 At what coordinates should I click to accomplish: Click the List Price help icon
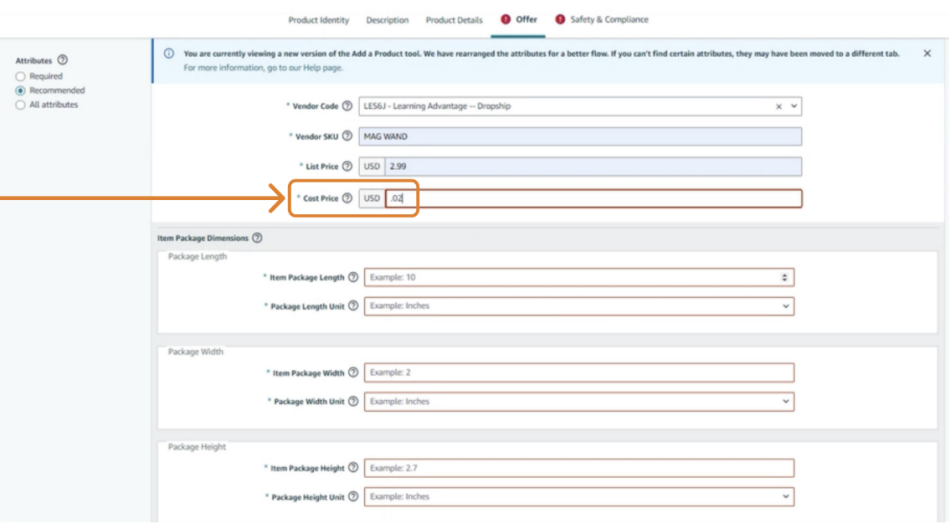[x=347, y=167]
